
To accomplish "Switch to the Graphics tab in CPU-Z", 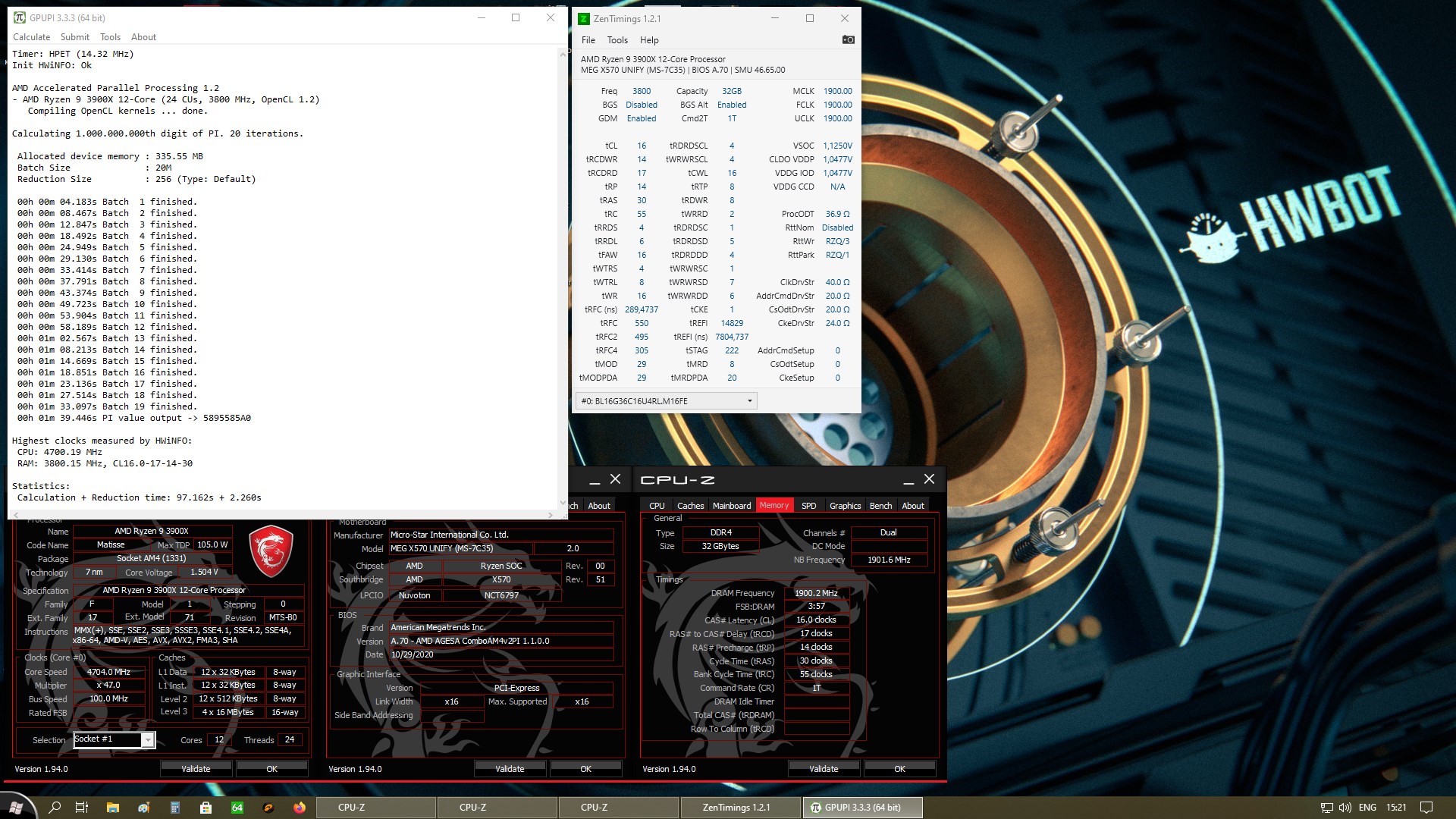I will [845, 506].
